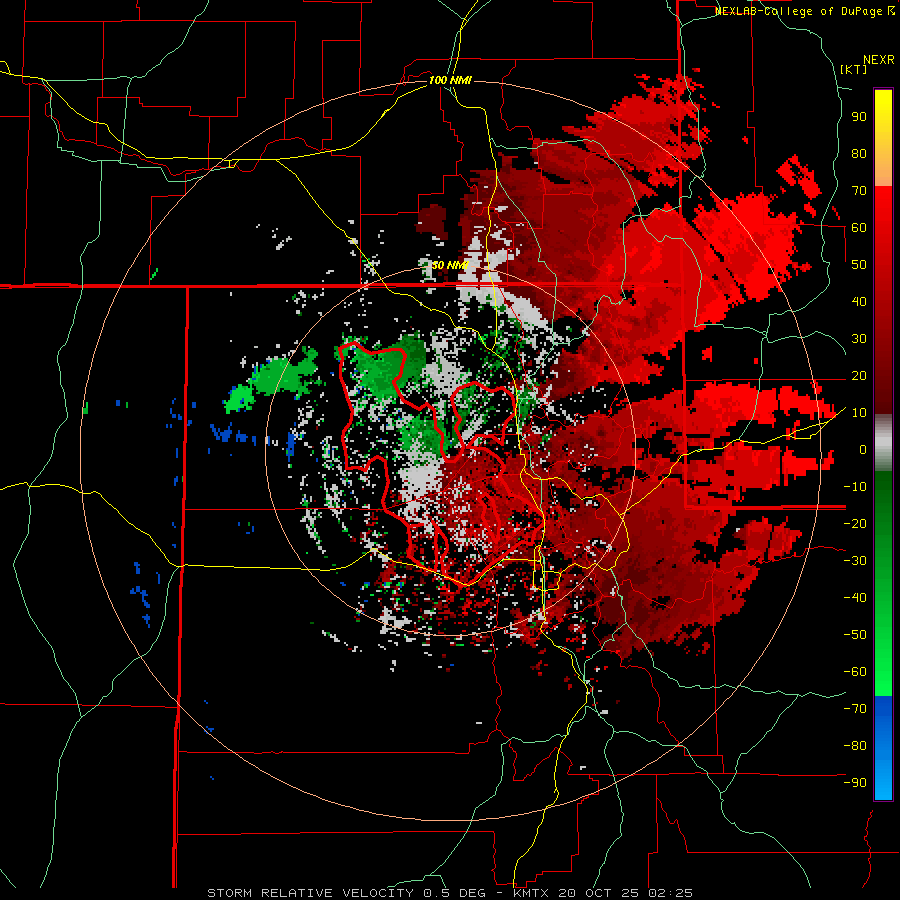Click the STORM RELATIVE VELOCITY caption text

pyautogui.click(x=313, y=893)
